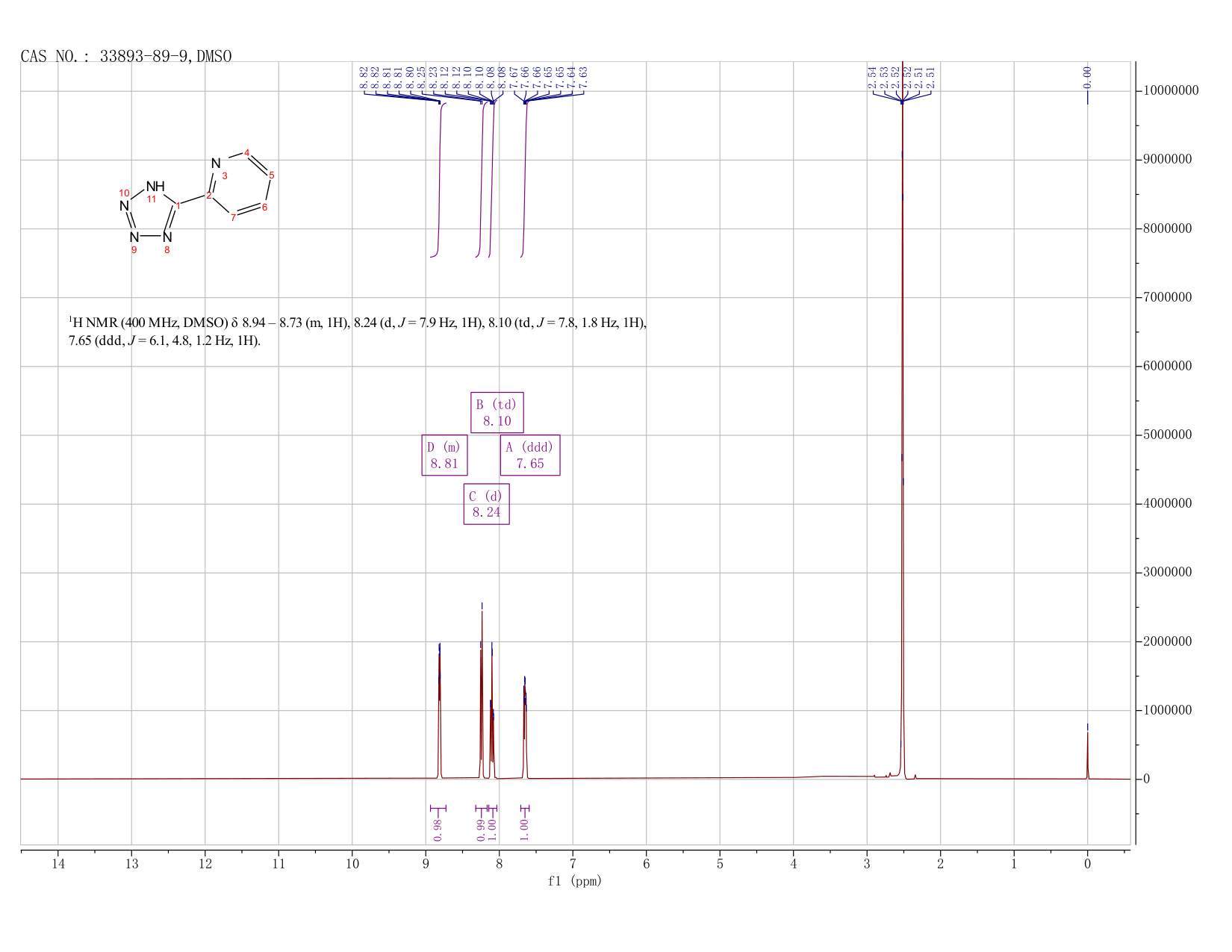Click the 1000000 intensity axis label
Viewport: 1232px width, 952px height.
1167,710
